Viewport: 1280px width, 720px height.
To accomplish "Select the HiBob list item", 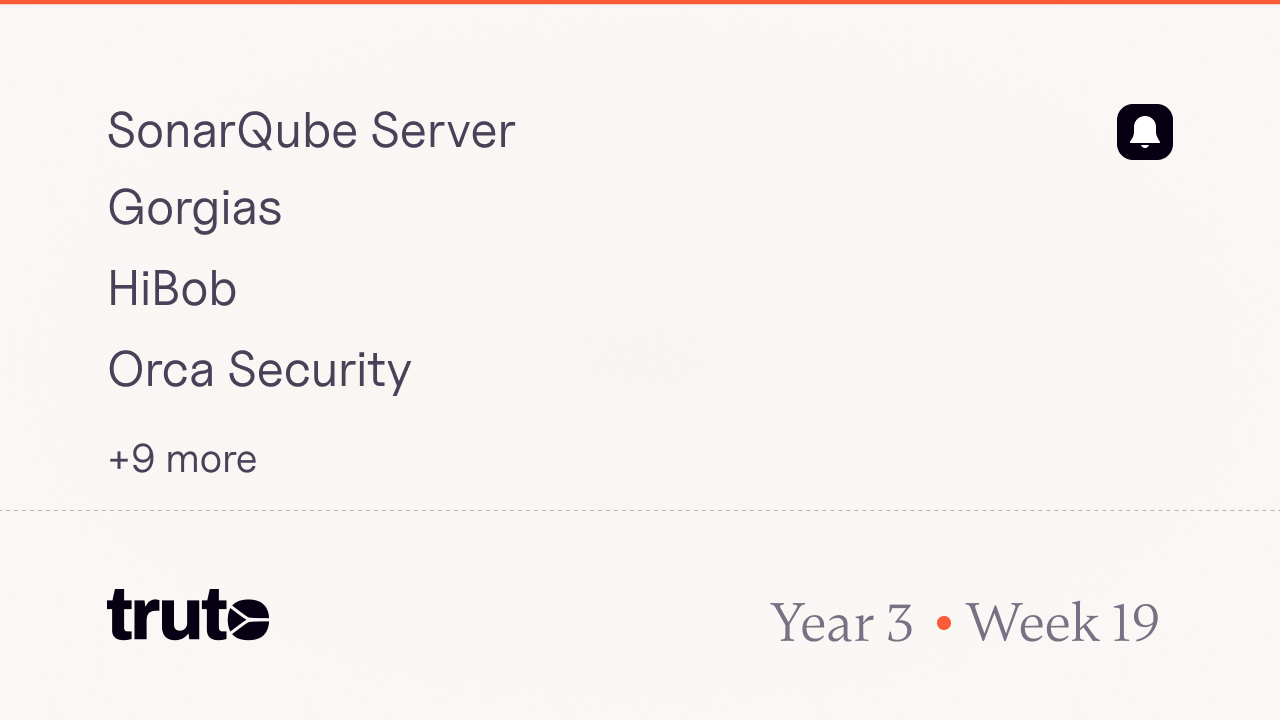I will point(172,289).
